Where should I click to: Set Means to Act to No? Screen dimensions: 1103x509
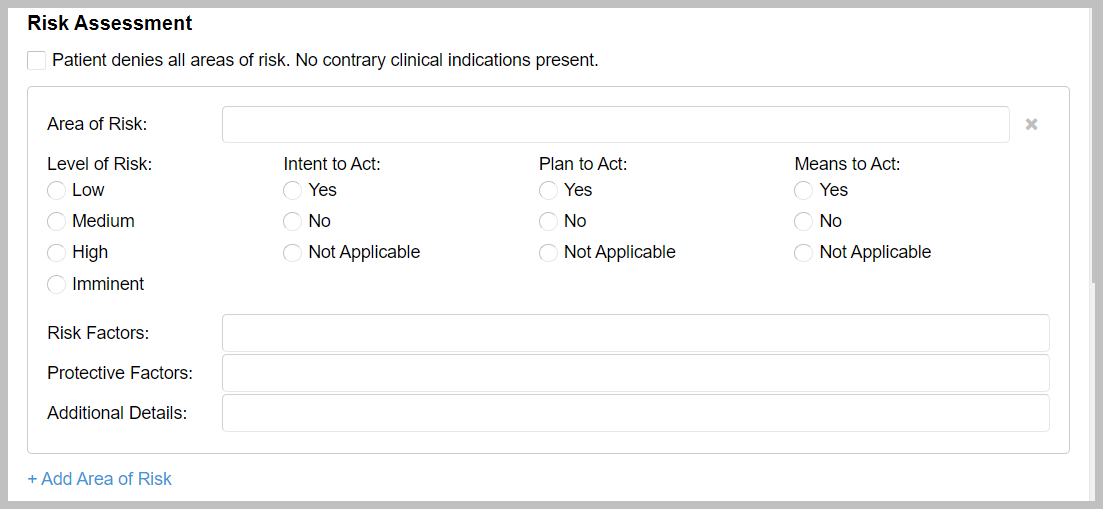(803, 221)
